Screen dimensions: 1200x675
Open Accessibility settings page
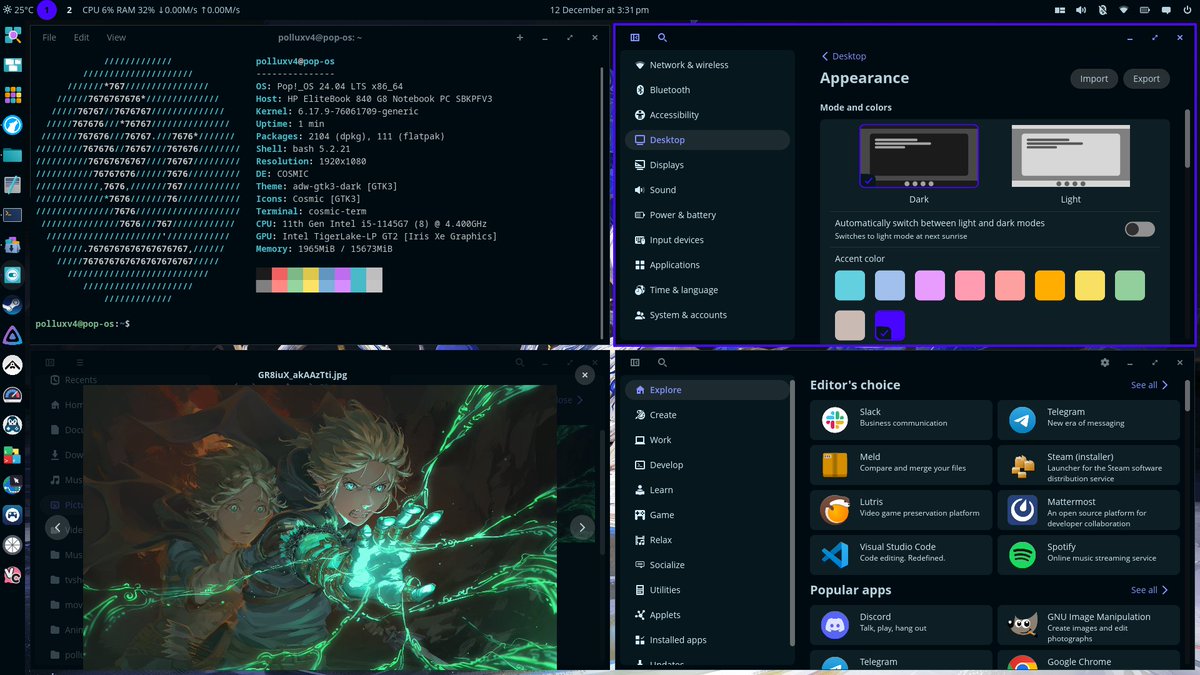tap(708, 115)
